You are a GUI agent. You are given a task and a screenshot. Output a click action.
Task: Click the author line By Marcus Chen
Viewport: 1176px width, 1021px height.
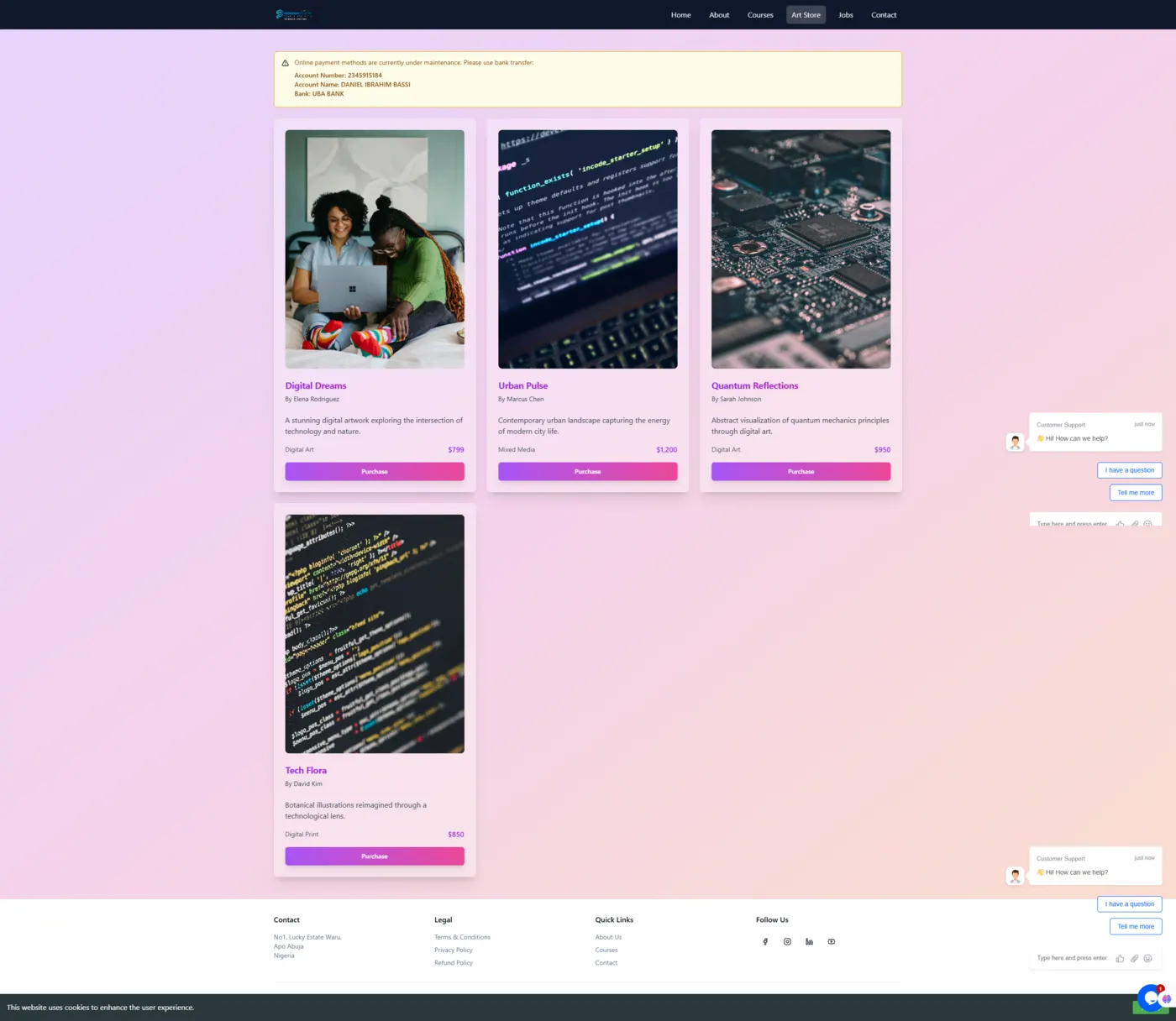tap(521, 400)
